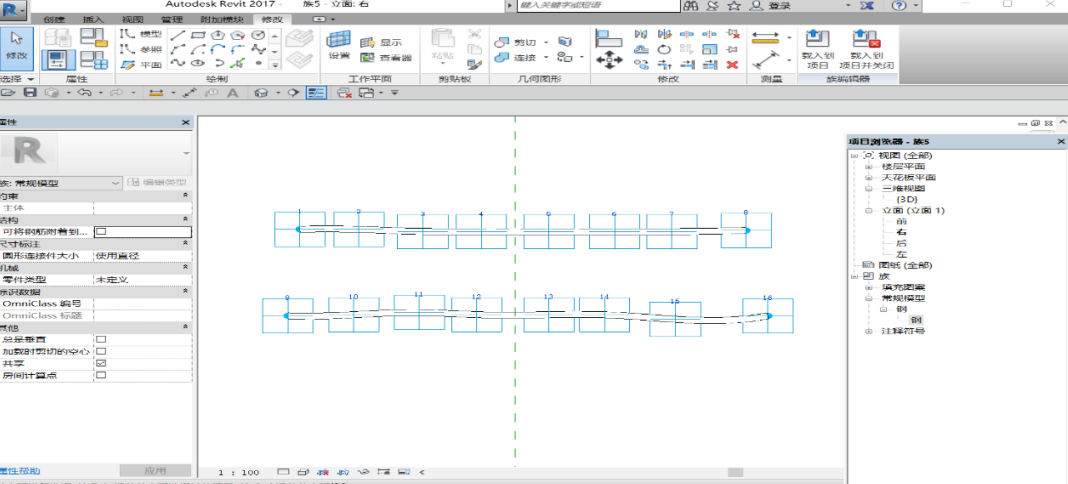The image size is (1068, 484).
Task: Click the Save floppy disk icon
Action: [29, 93]
